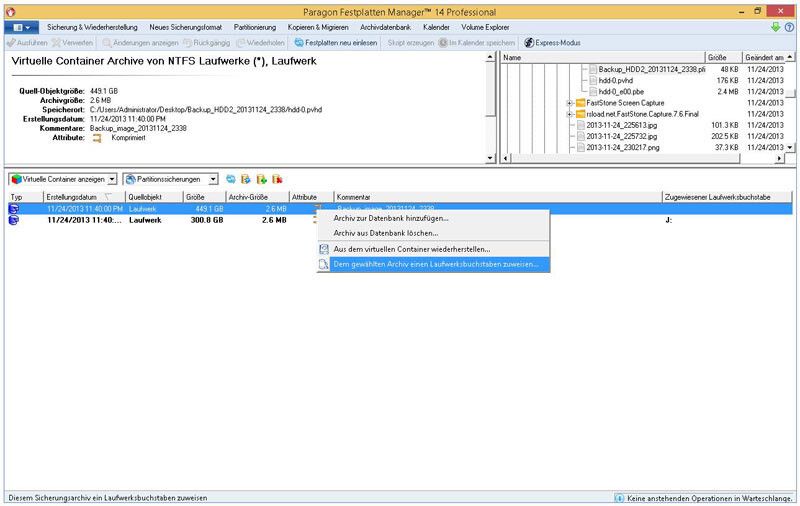Select file 2013-11-24_225613.jpg

621,125
